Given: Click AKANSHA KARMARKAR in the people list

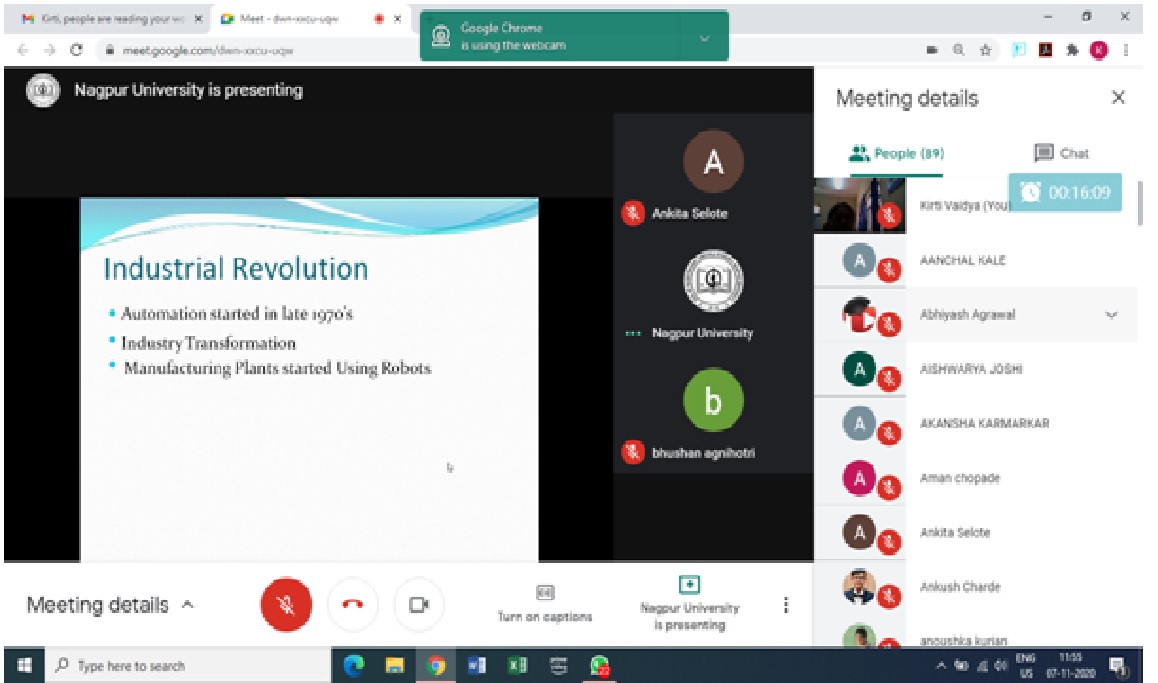Looking at the screenshot, I should point(984,424).
